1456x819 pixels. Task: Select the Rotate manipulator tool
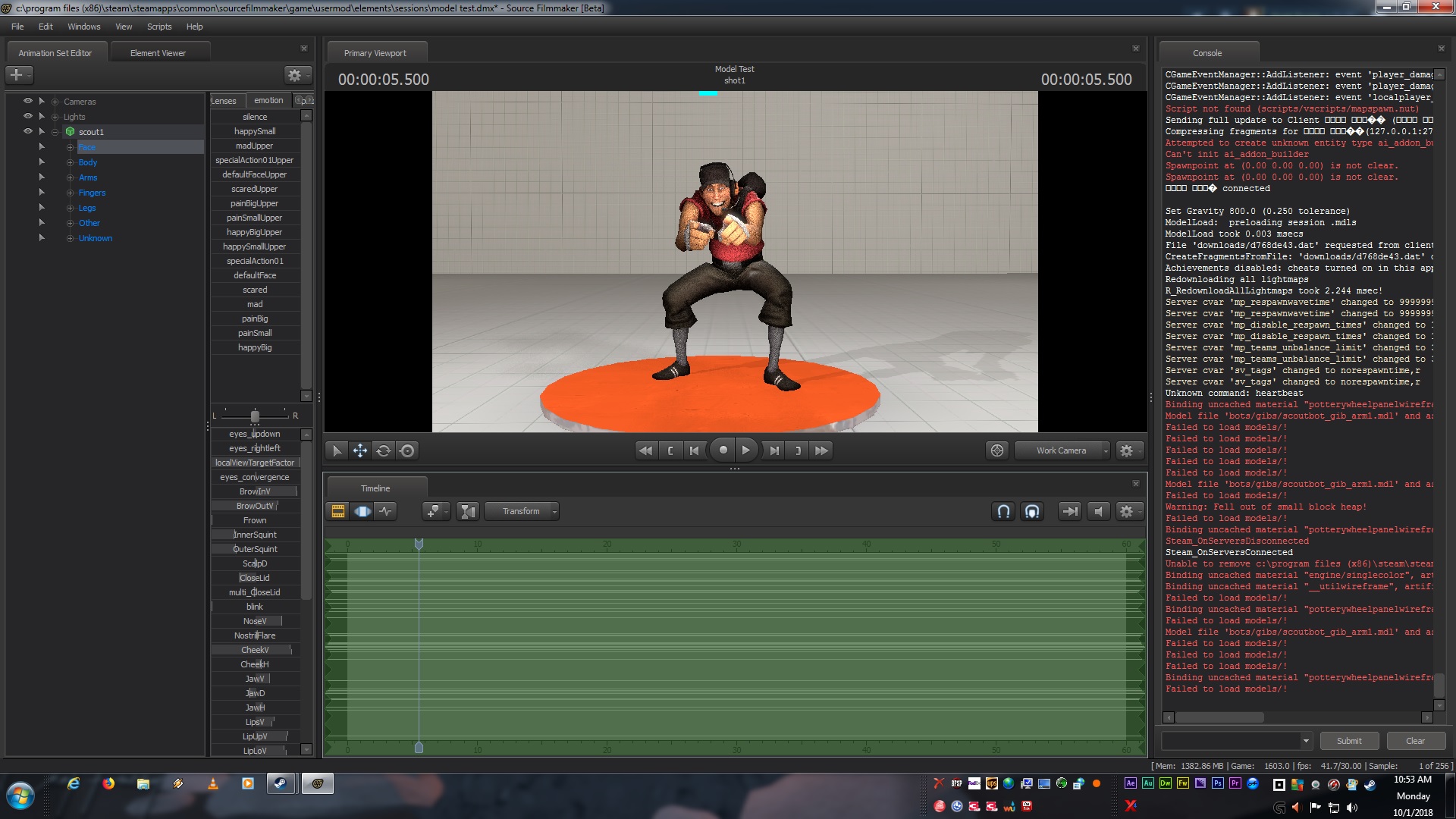(384, 450)
